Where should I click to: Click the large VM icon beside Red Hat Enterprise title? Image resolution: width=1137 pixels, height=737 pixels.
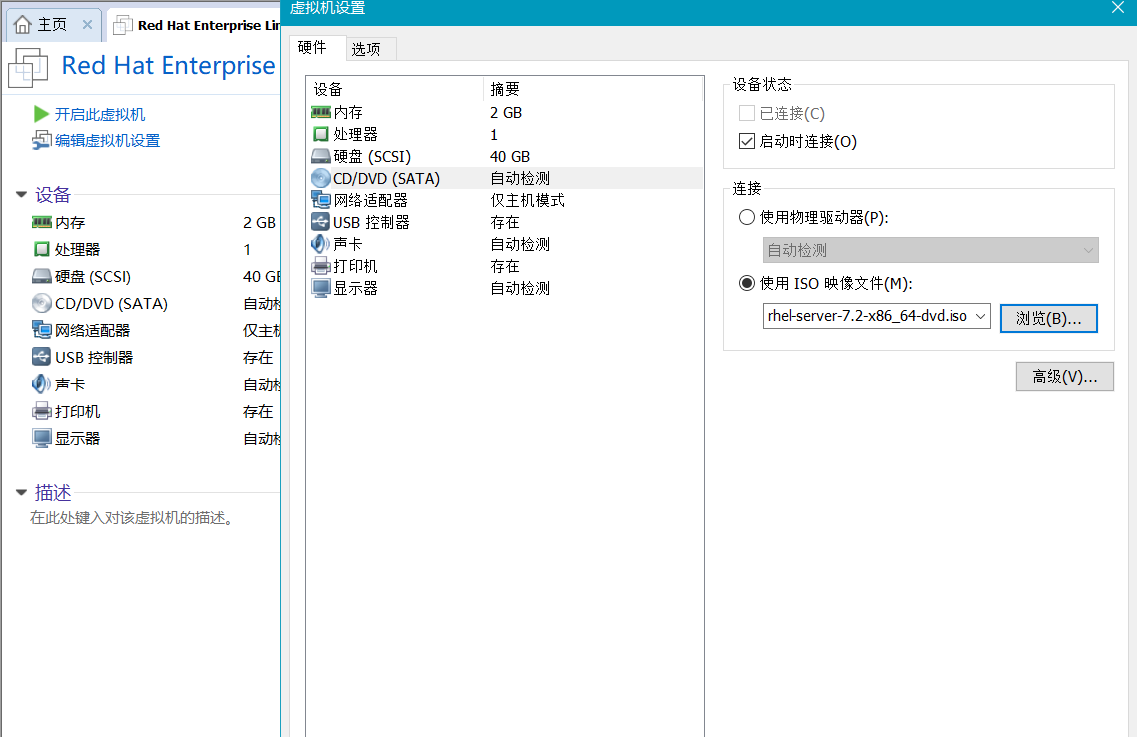[x=28, y=68]
